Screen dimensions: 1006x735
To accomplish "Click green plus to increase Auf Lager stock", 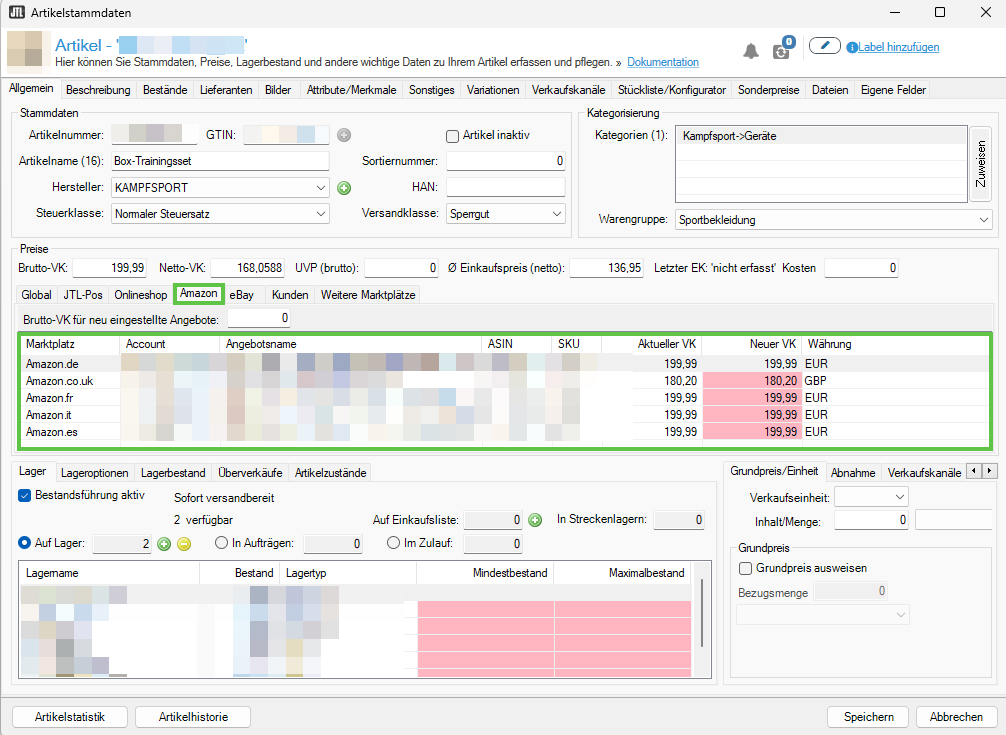I will click(164, 543).
